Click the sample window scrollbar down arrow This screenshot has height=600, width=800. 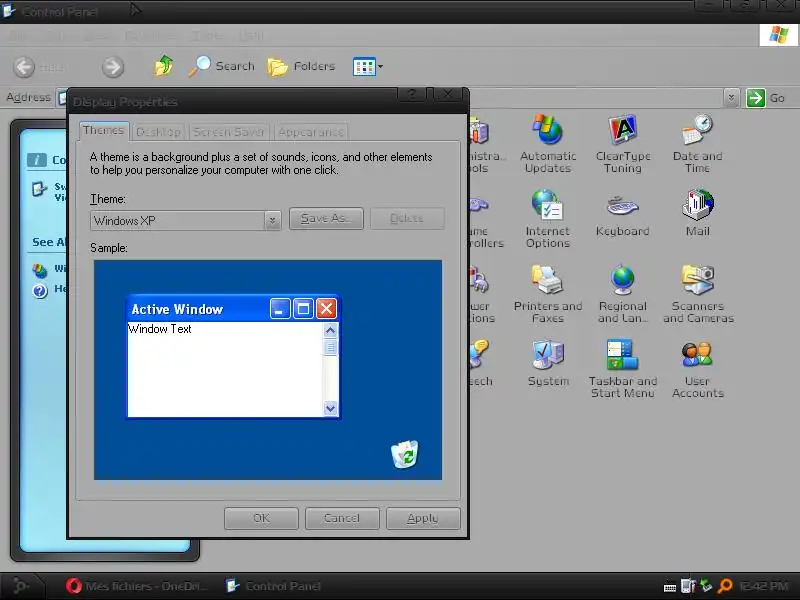click(x=330, y=408)
